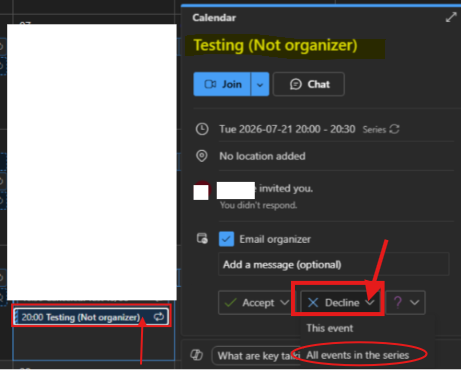Click the Add a message (optional) field
This screenshot has height=370, width=461.
[x=333, y=264]
